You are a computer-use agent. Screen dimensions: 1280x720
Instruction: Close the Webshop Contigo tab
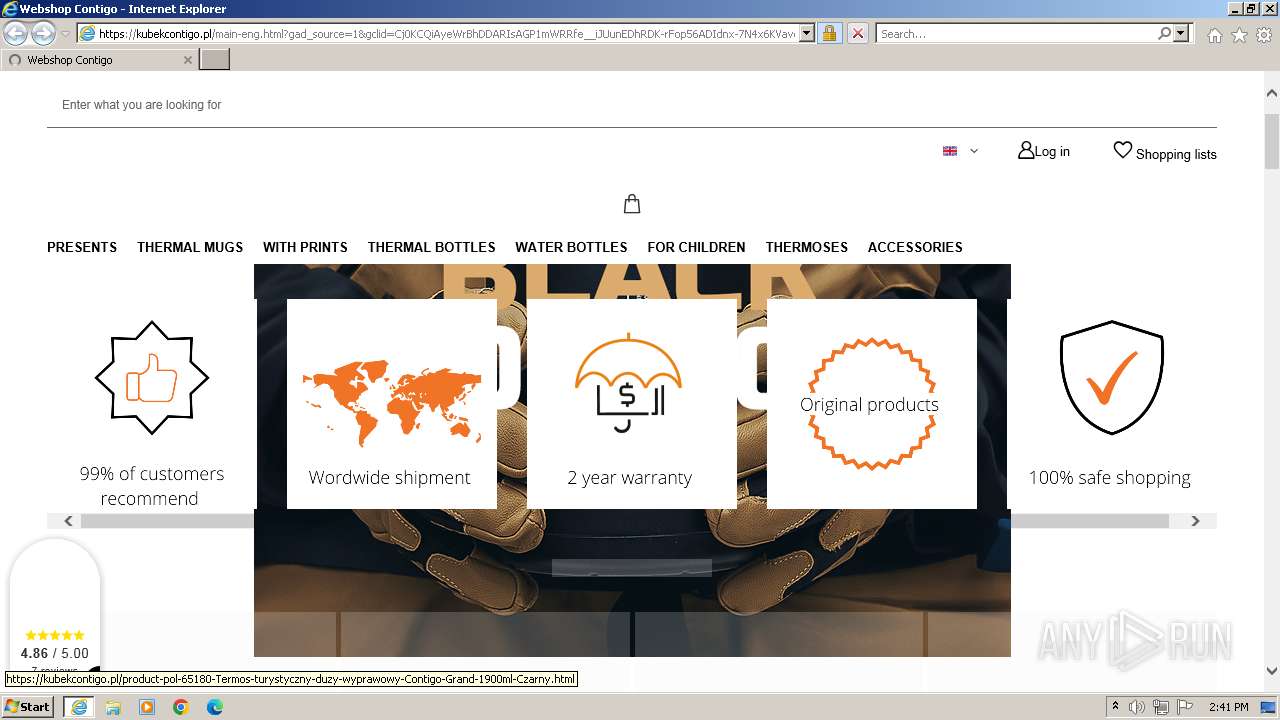click(x=187, y=60)
